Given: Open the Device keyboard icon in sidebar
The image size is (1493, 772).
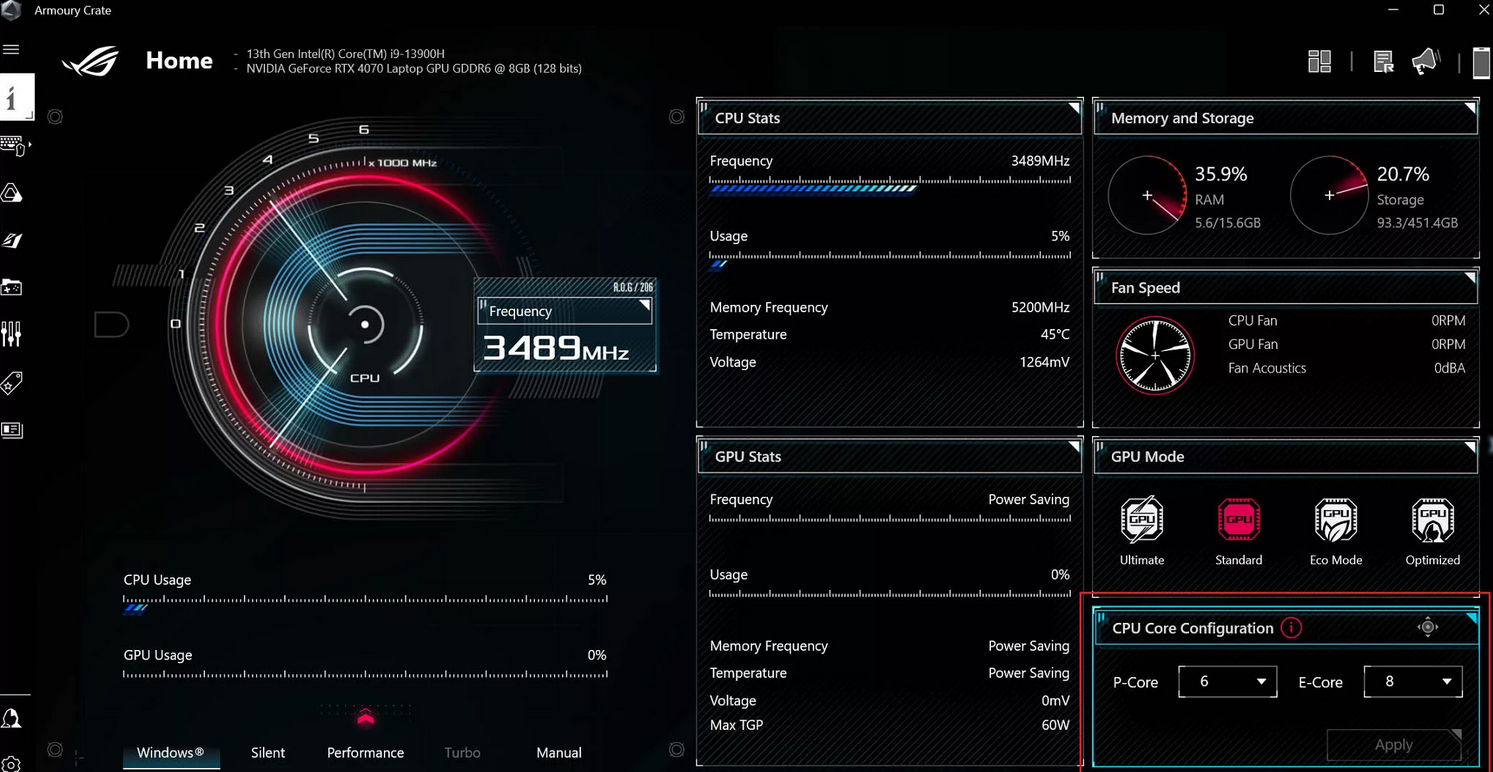Looking at the screenshot, I should click(x=14, y=146).
